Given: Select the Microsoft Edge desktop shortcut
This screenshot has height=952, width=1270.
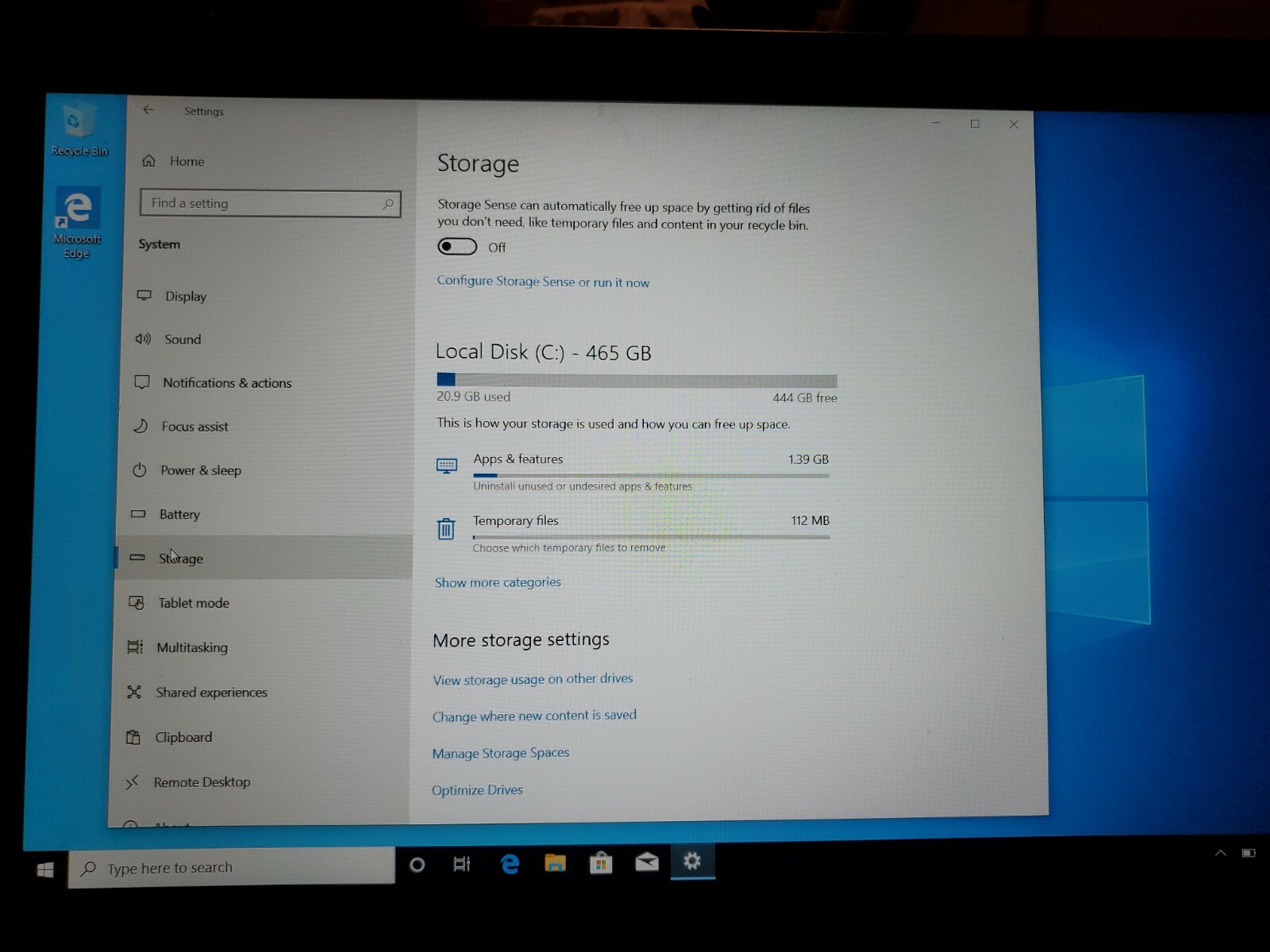Looking at the screenshot, I should pyautogui.click(x=77, y=223).
